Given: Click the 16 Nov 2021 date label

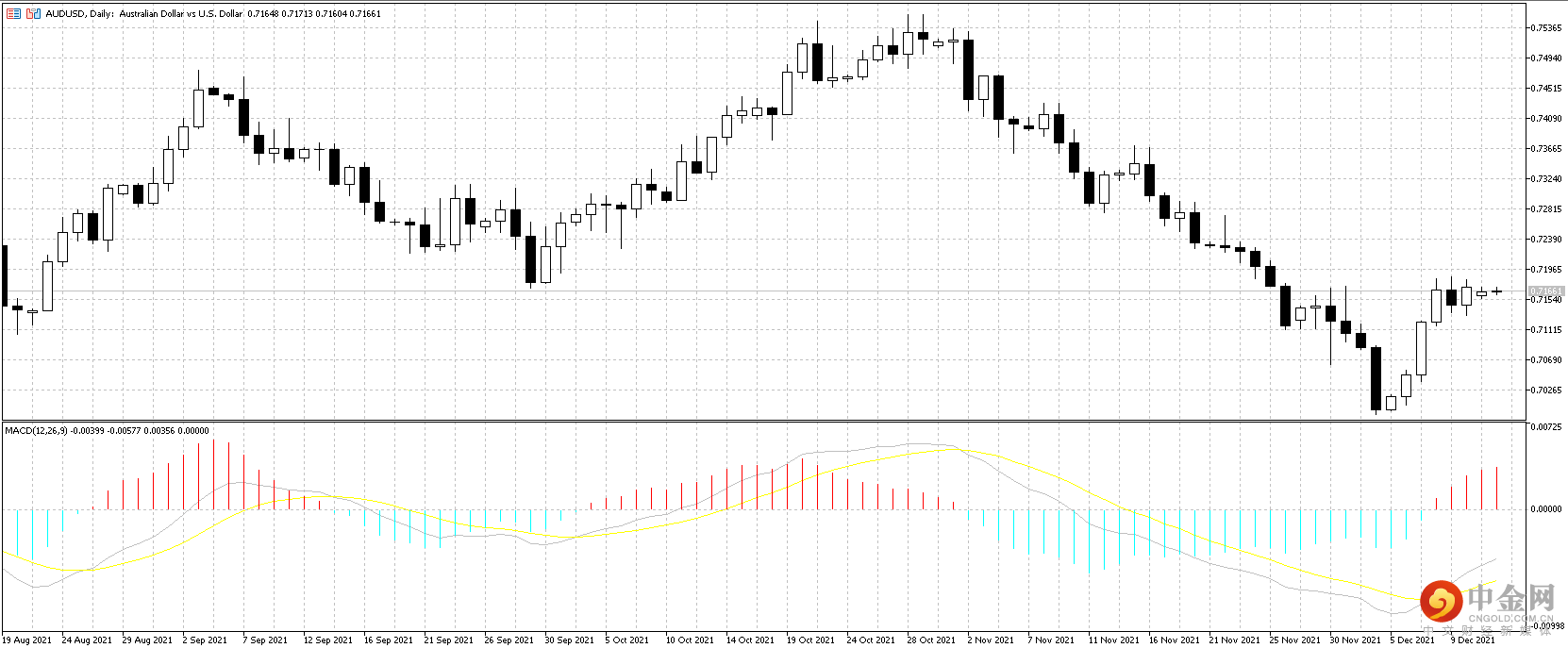Looking at the screenshot, I should point(1174,640).
